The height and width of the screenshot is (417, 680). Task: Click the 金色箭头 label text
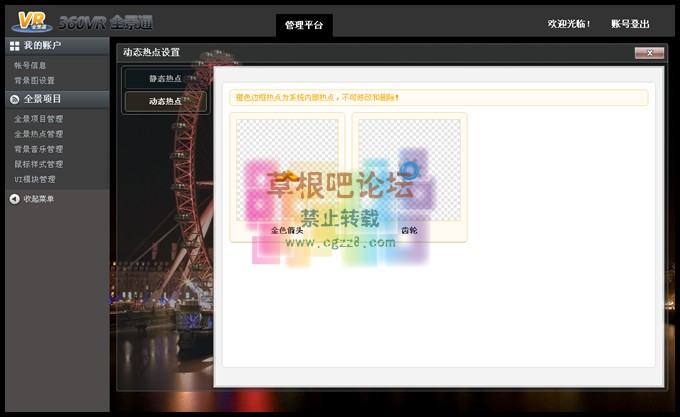click(x=287, y=231)
